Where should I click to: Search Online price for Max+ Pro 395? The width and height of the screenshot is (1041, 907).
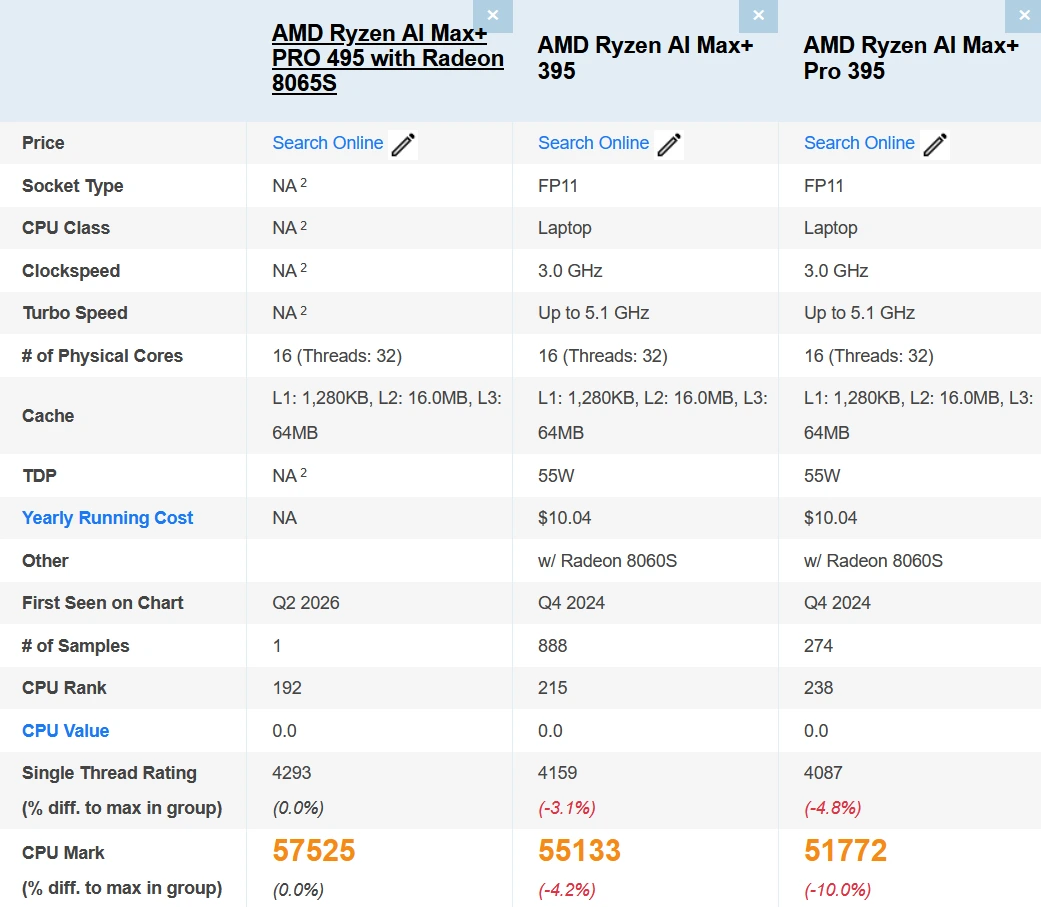click(x=859, y=143)
